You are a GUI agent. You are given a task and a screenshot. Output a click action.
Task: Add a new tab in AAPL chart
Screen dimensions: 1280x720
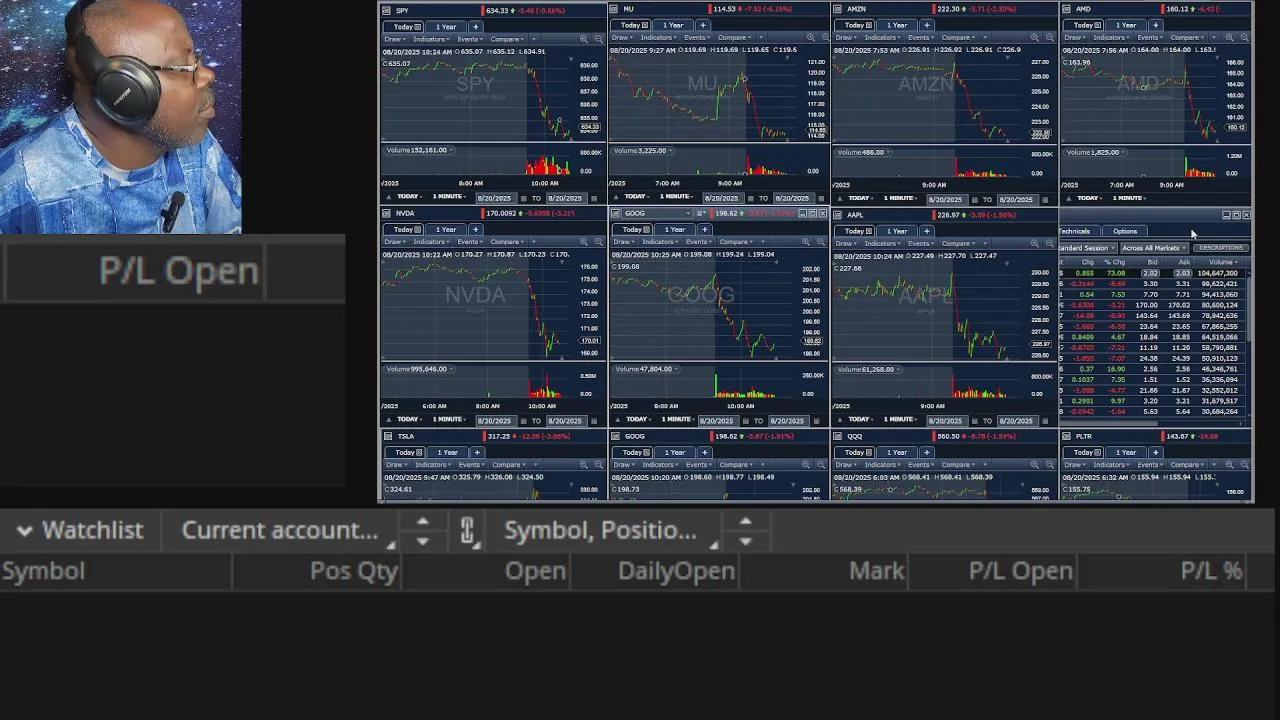927,231
